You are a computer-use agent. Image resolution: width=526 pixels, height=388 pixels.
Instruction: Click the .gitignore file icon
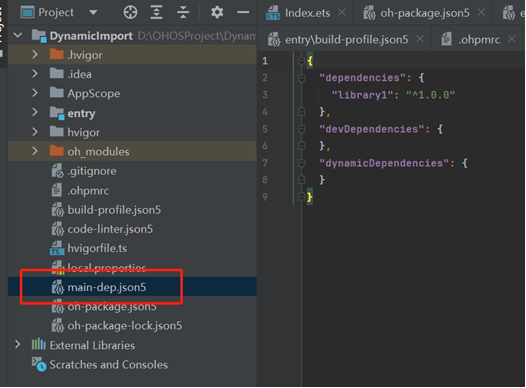click(x=57, y=171)
